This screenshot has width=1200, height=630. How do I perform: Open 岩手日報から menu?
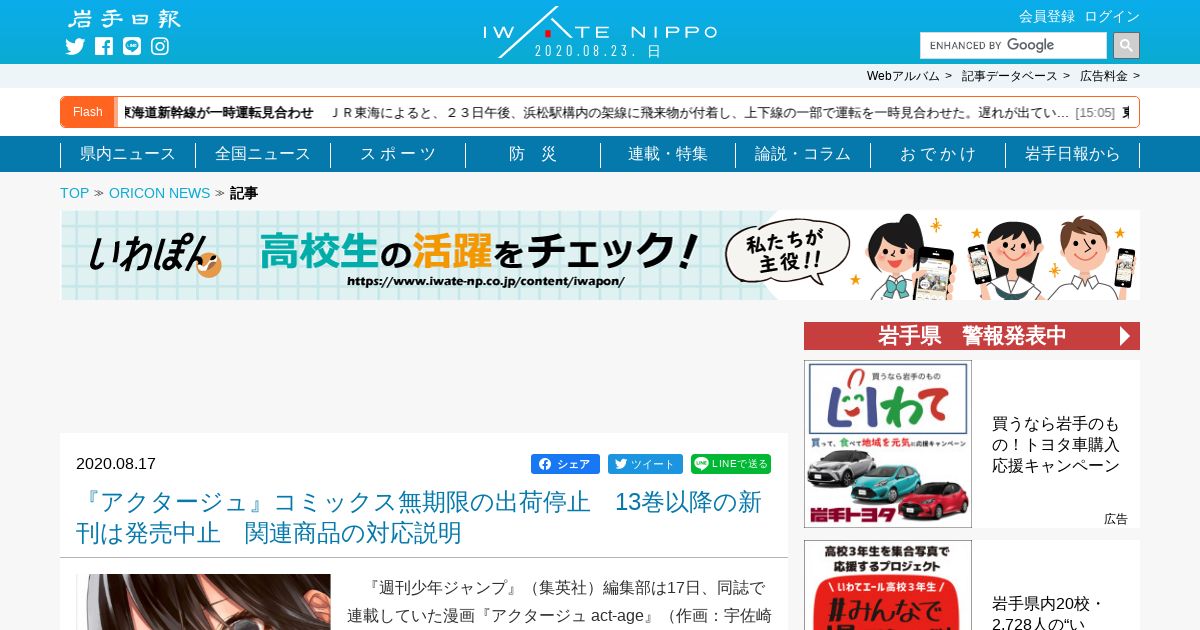(x=1073, y=154)
